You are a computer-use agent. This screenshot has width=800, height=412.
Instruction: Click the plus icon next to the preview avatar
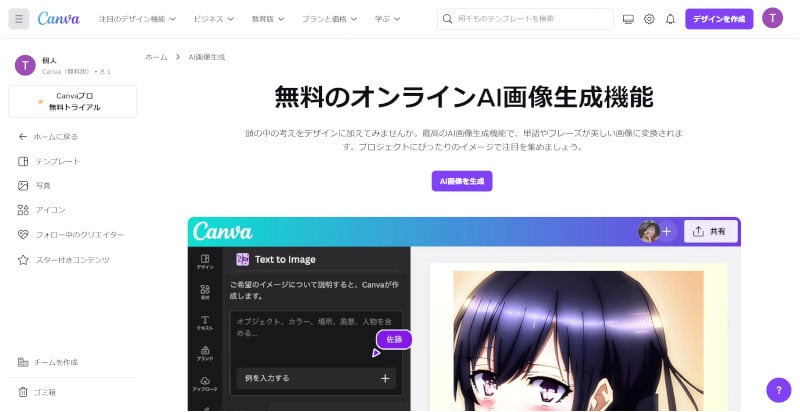point(666,231)
